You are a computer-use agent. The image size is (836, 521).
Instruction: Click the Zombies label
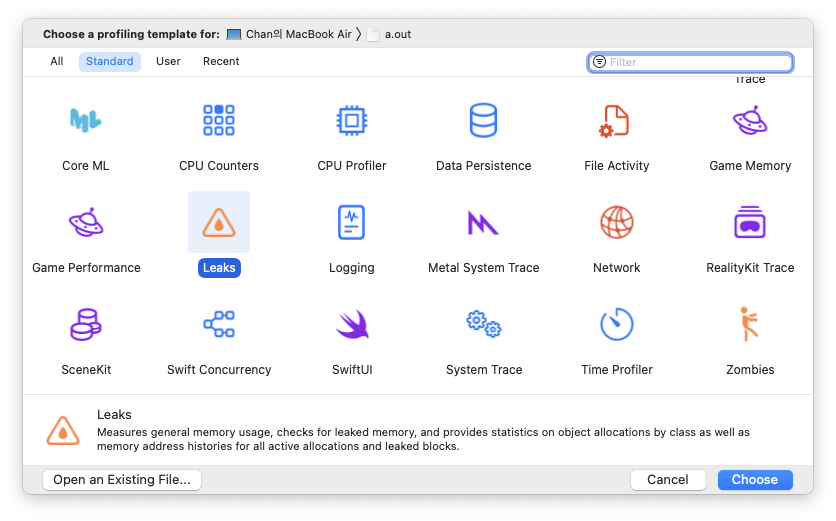750,370
